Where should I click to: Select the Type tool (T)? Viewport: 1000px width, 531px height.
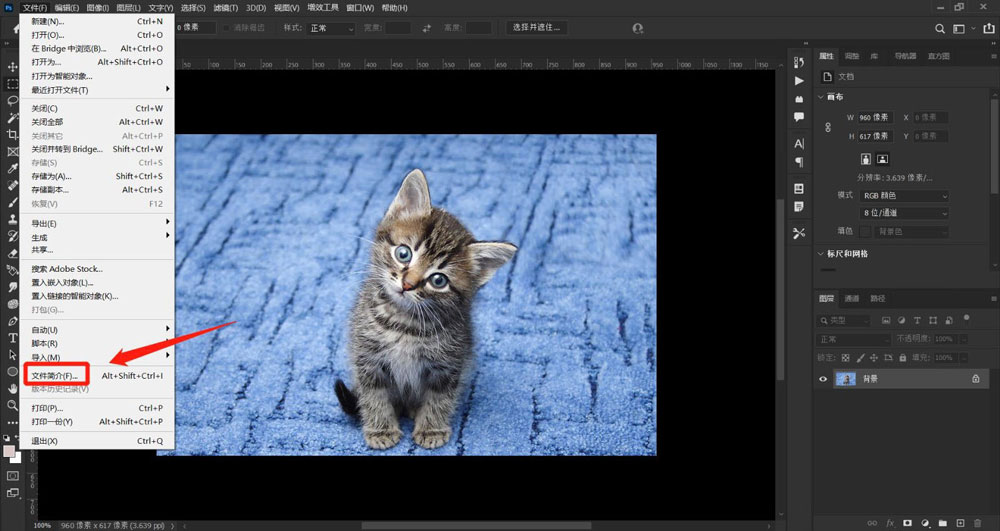13,338
